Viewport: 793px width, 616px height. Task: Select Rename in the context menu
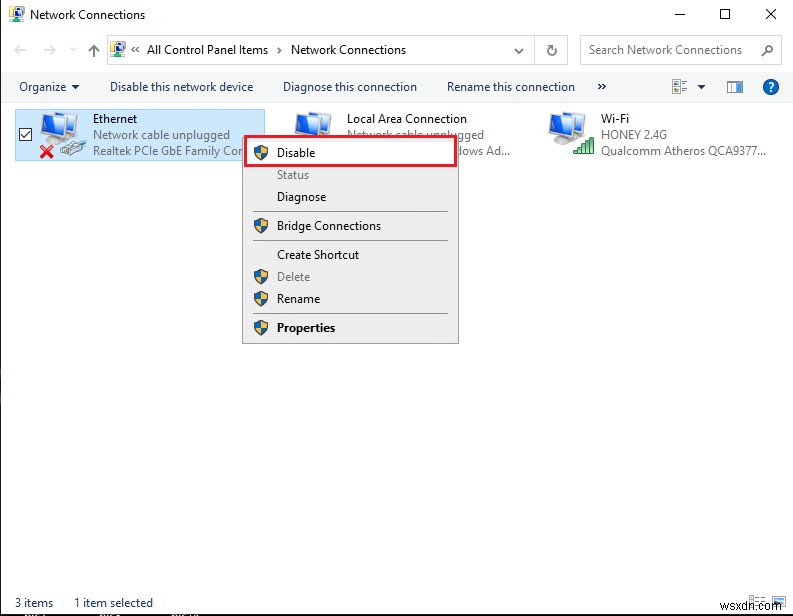pyautogui.click(x=350, y=299)
